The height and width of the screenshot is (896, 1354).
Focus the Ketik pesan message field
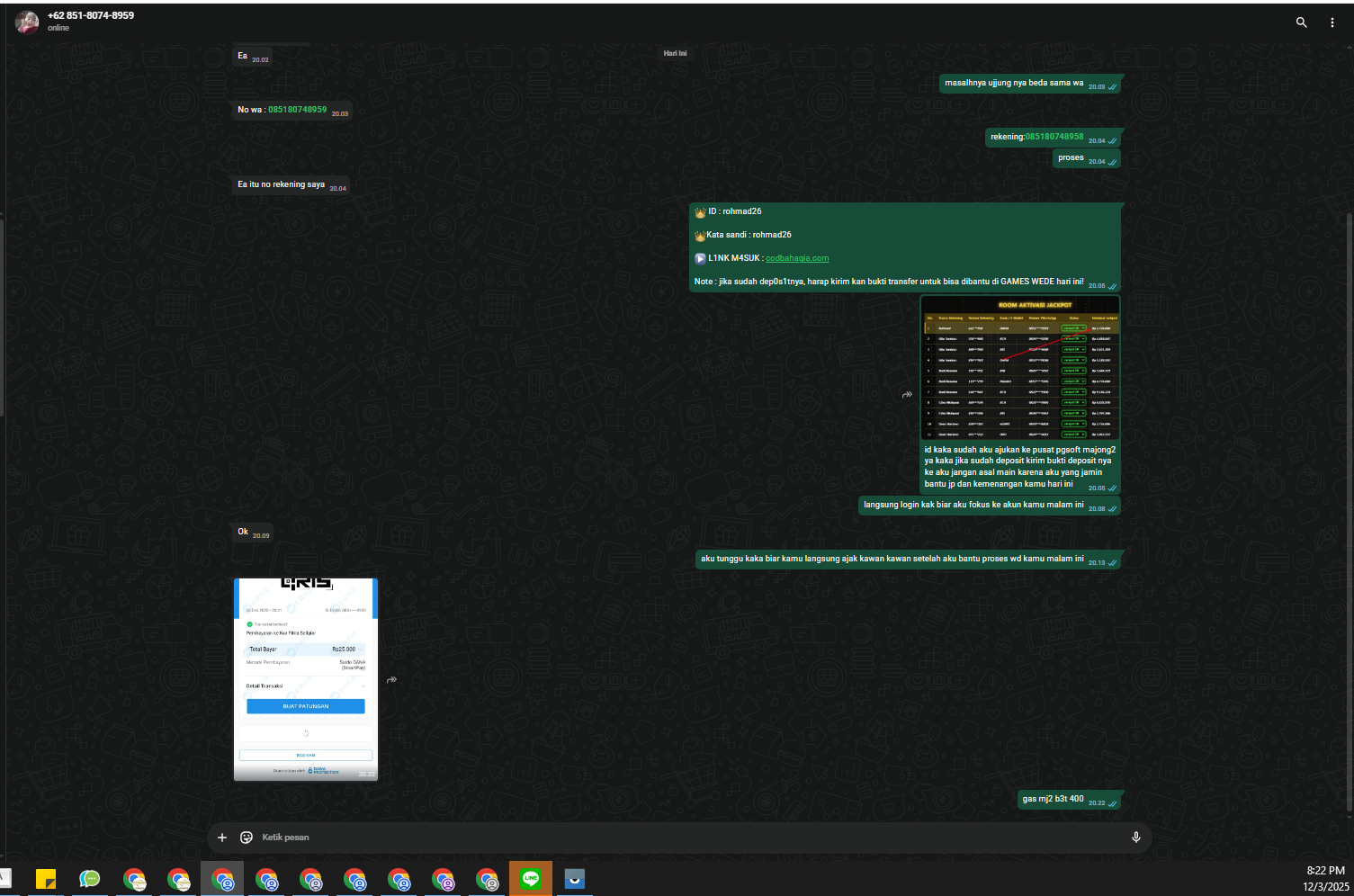(688, 838)
